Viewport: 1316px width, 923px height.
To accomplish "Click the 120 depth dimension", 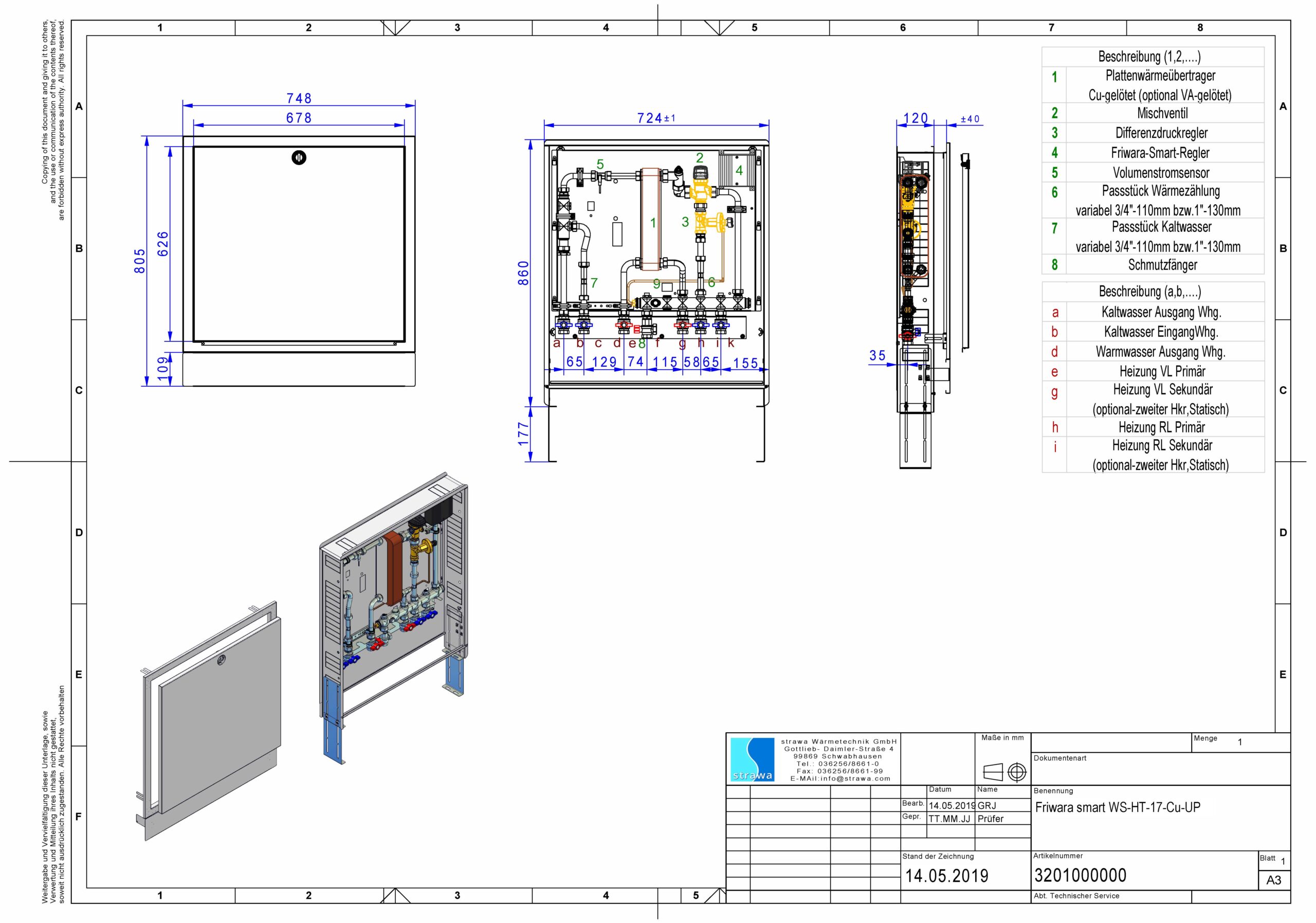I will click(916, 118).
